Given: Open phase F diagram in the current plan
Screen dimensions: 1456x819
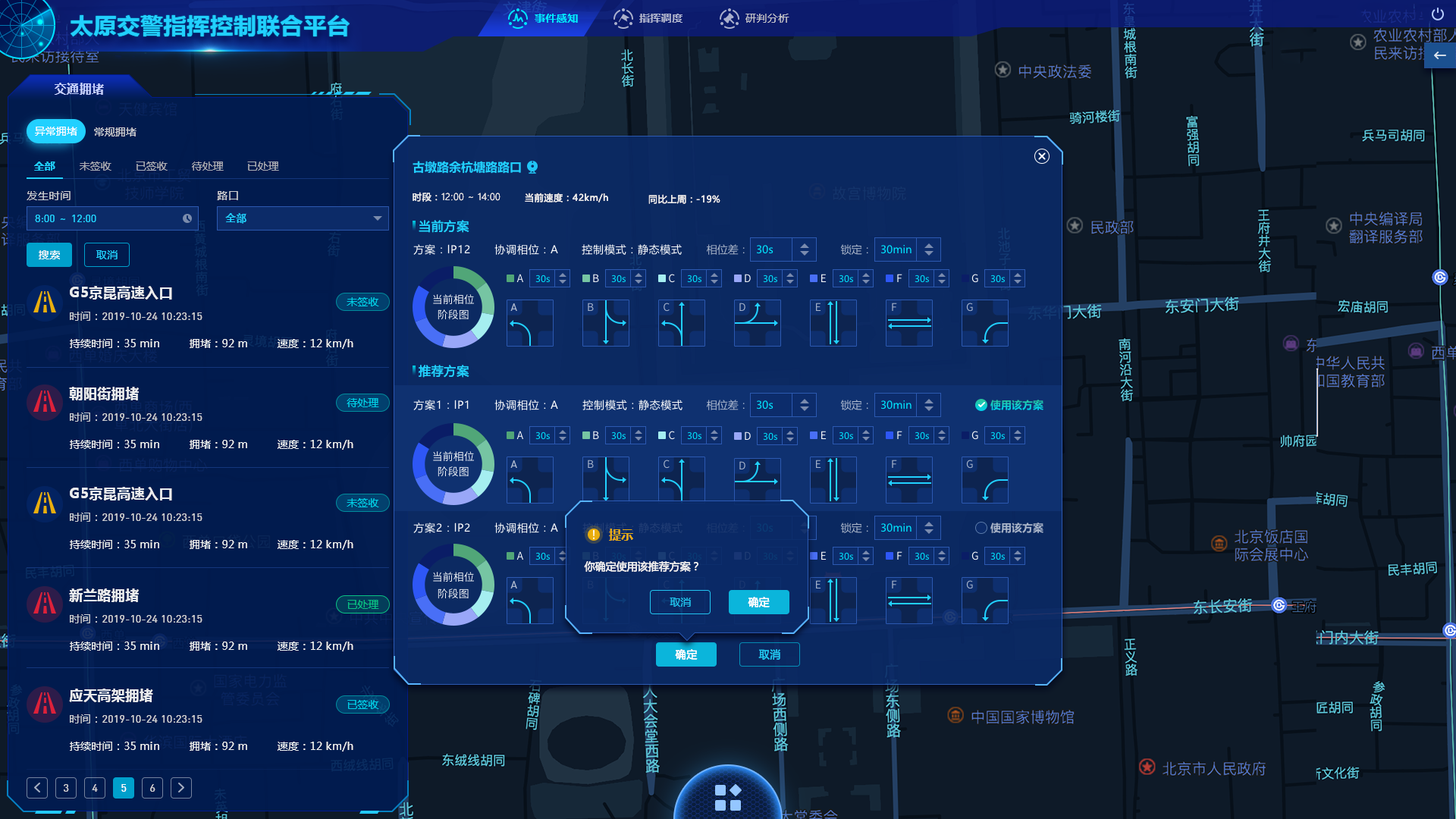Looking at the screenshot, I should coord(909,323).
